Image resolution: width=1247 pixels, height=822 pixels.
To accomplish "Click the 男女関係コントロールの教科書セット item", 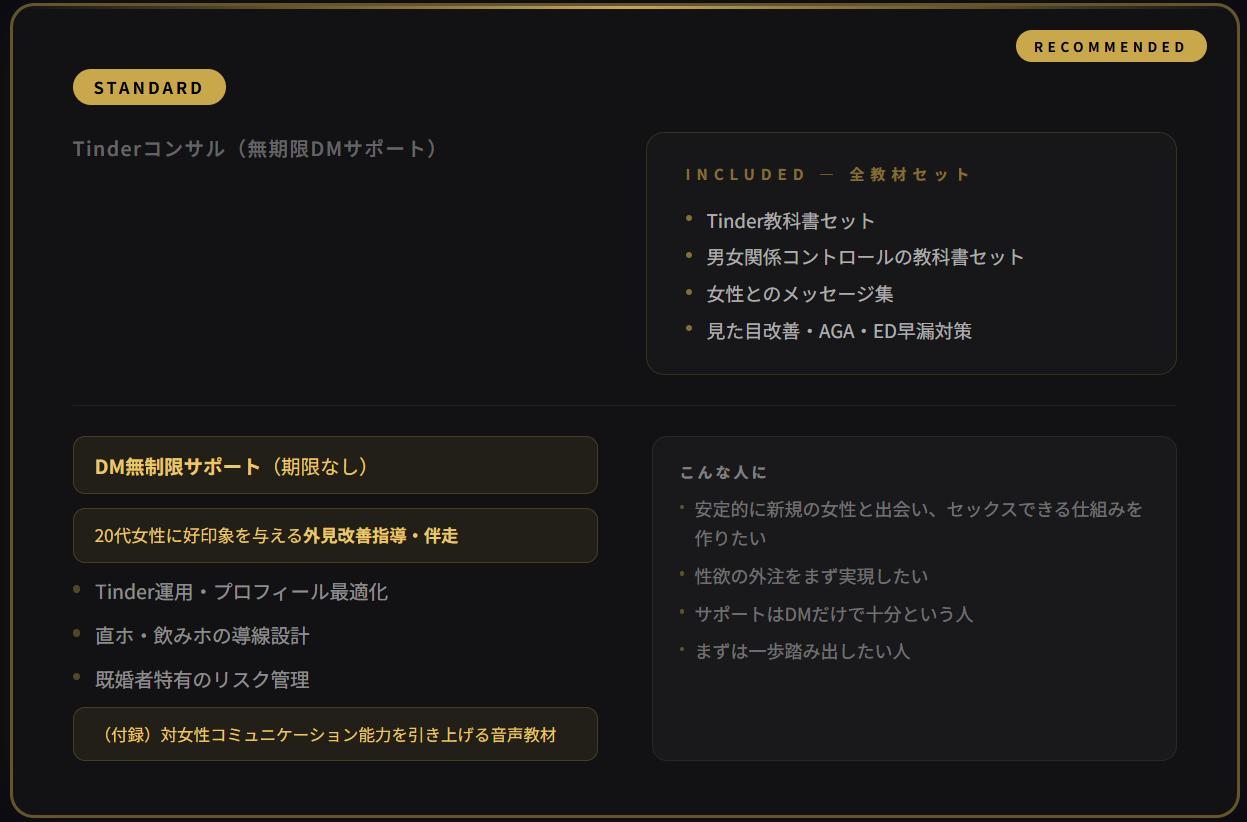I will (x=865, y=257).
